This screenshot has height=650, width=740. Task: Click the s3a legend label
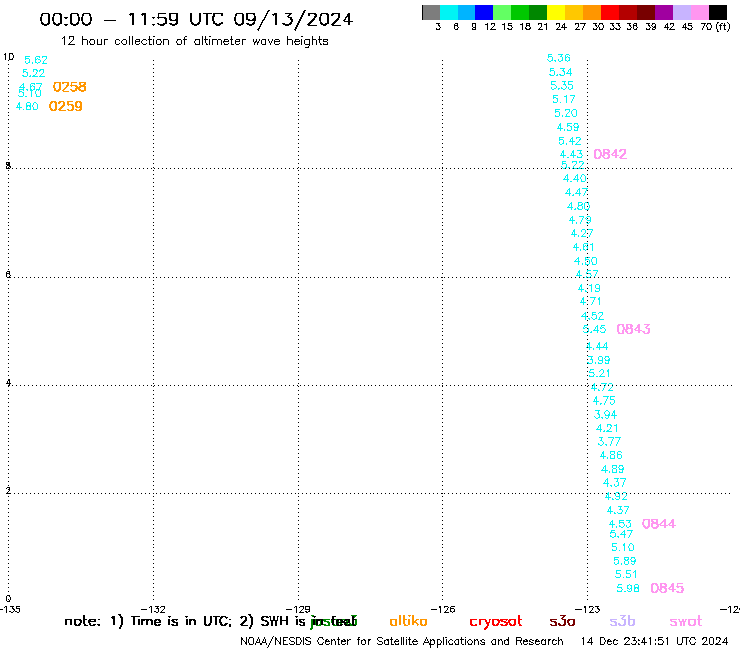click(562, 621)
